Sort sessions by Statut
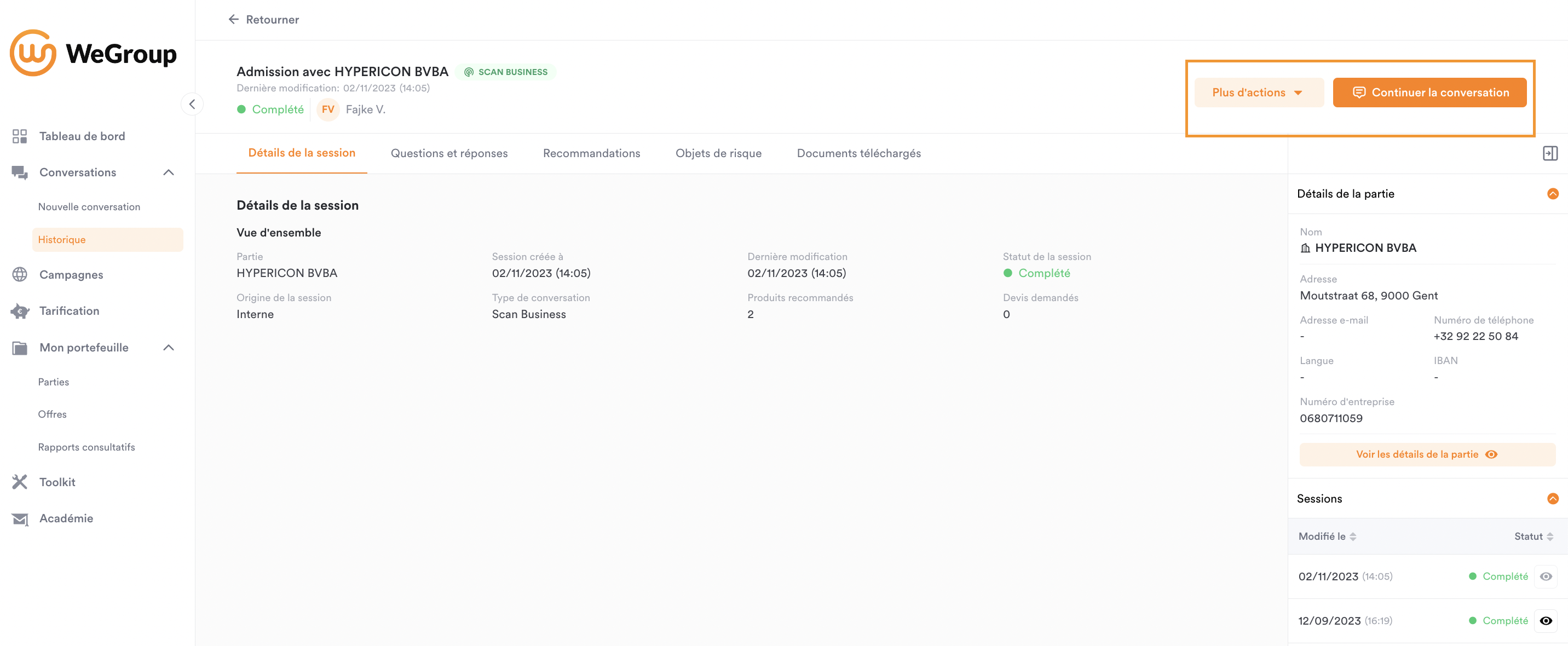The width and height of the screenshot is (1568, 646). point(1534,537)
